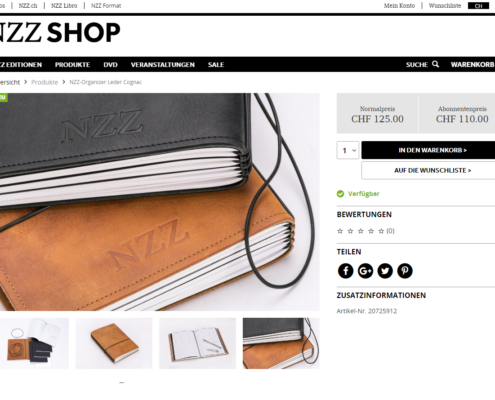This screenshot has width=495, height=400.
Task: Open the Warenkorb cart link
Action: click(473, 65)
